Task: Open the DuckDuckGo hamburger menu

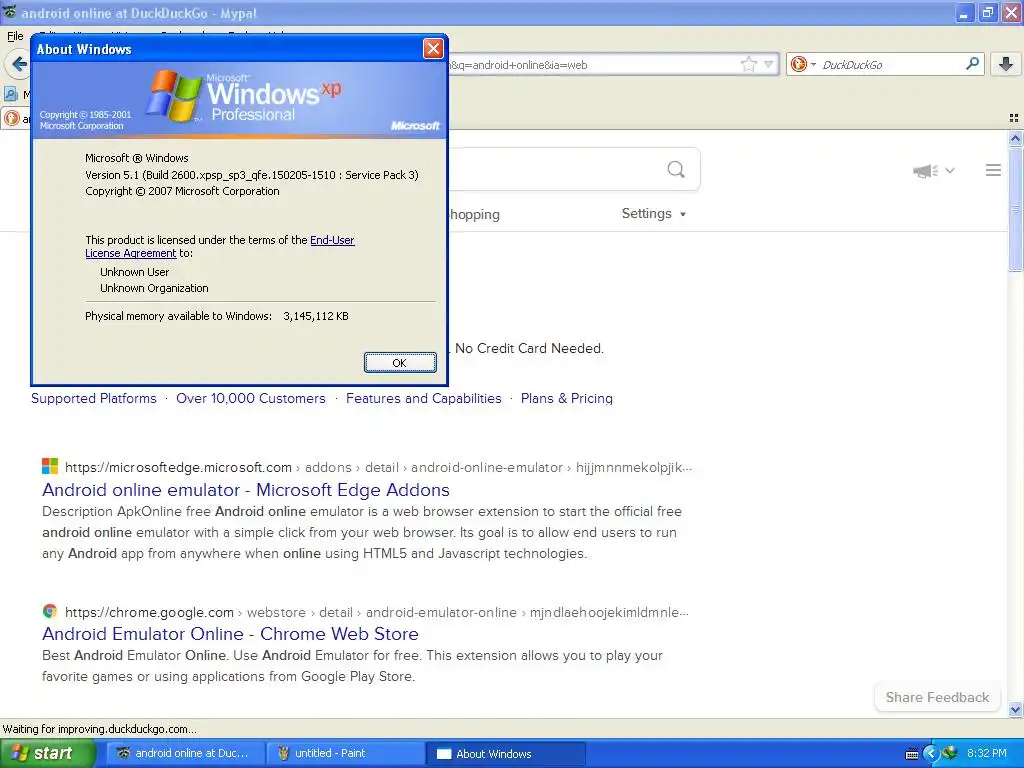Action: tap(993, 170)
